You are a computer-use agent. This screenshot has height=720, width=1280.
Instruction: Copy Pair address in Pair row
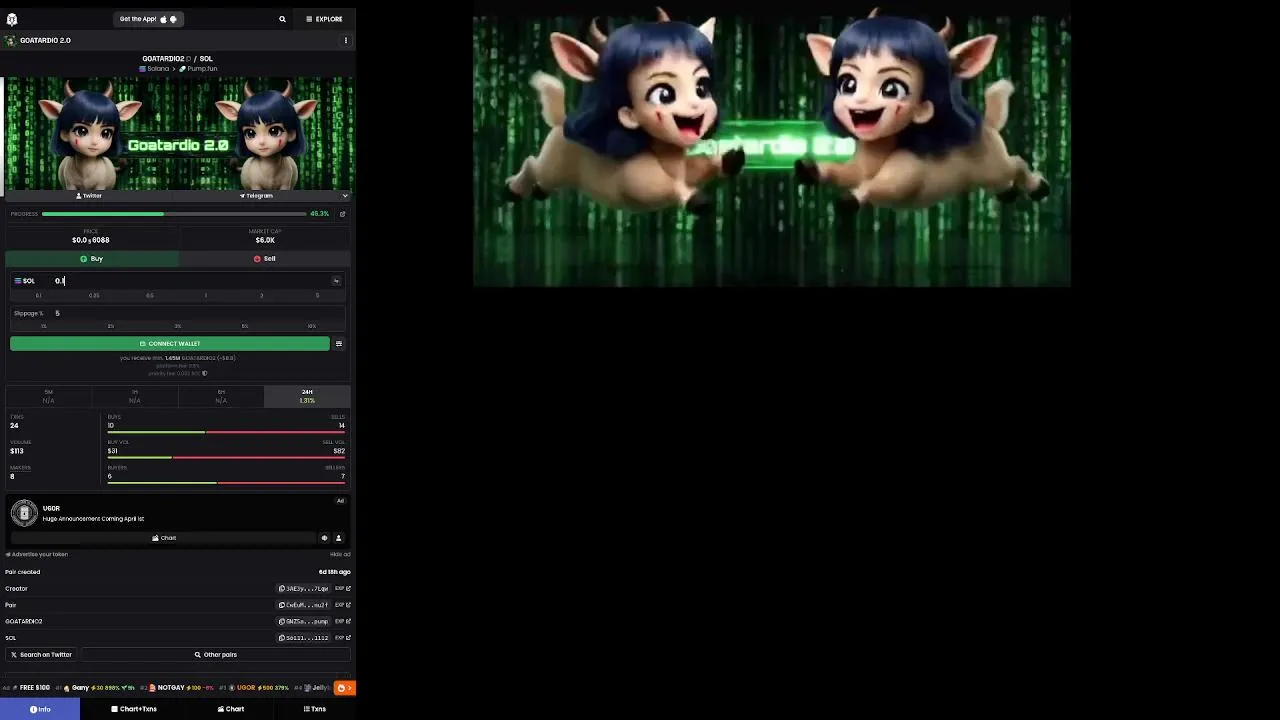(303, 605)
